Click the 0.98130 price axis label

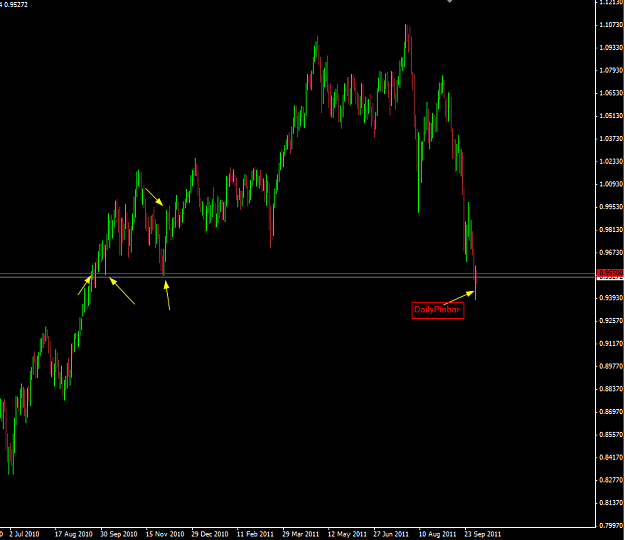(611, 229)
